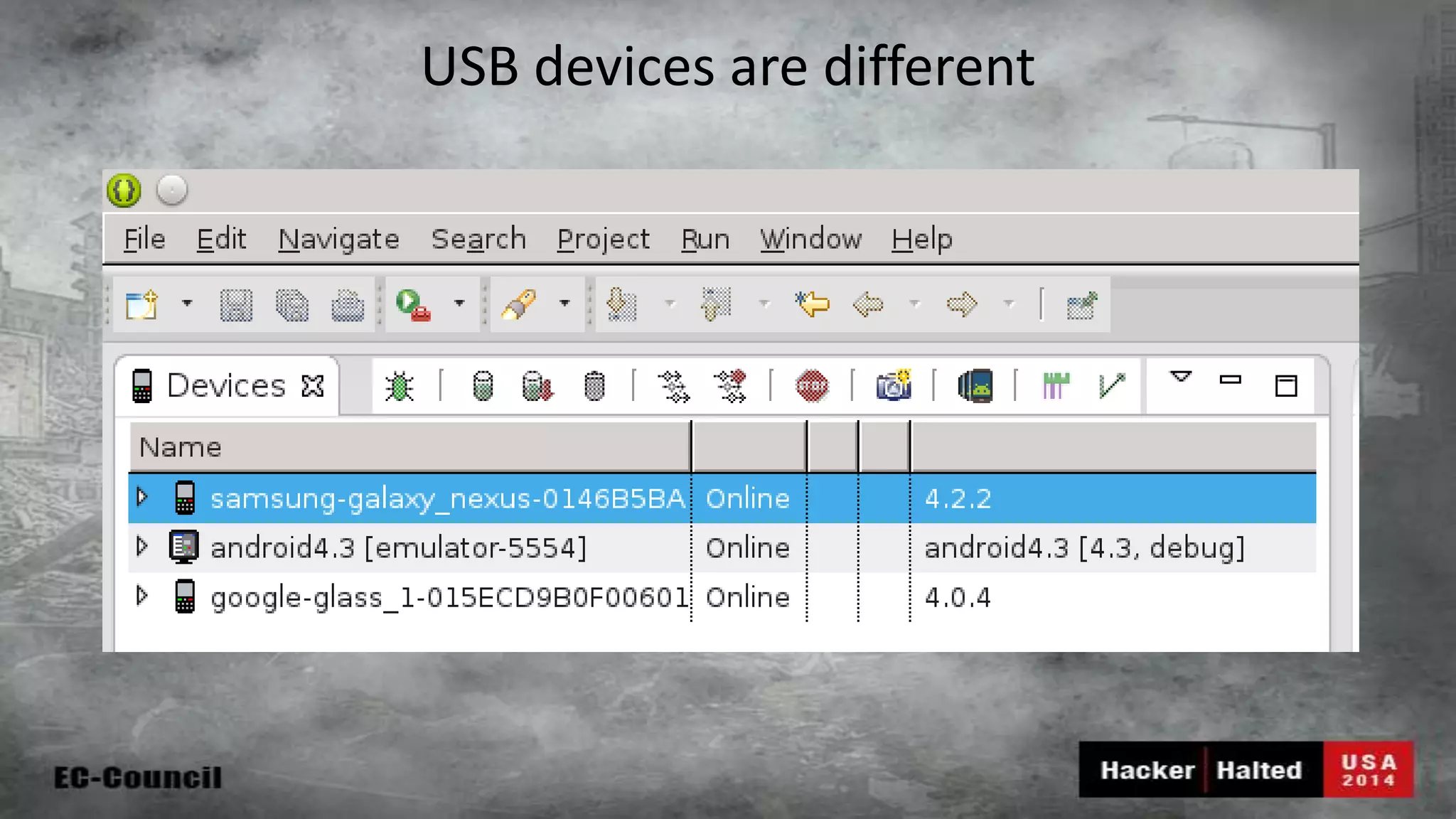Open the Devices View Menu triangle
The height and width of the screenshot is (819, 1456).
(x=1181, y=378)
